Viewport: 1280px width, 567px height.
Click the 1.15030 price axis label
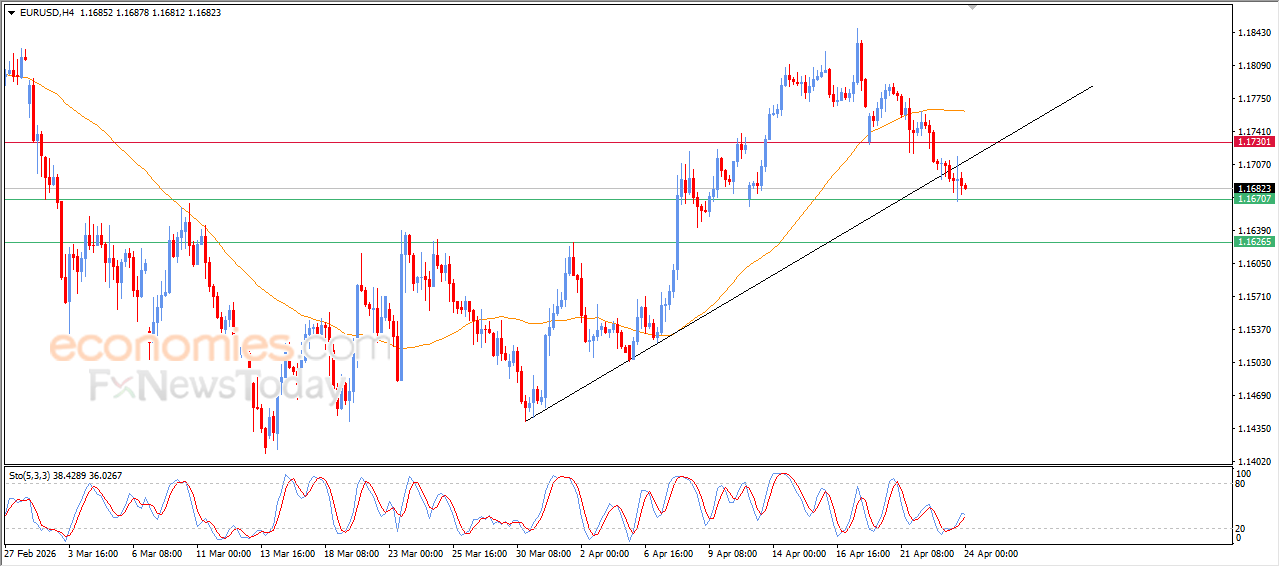(1254, 363)
